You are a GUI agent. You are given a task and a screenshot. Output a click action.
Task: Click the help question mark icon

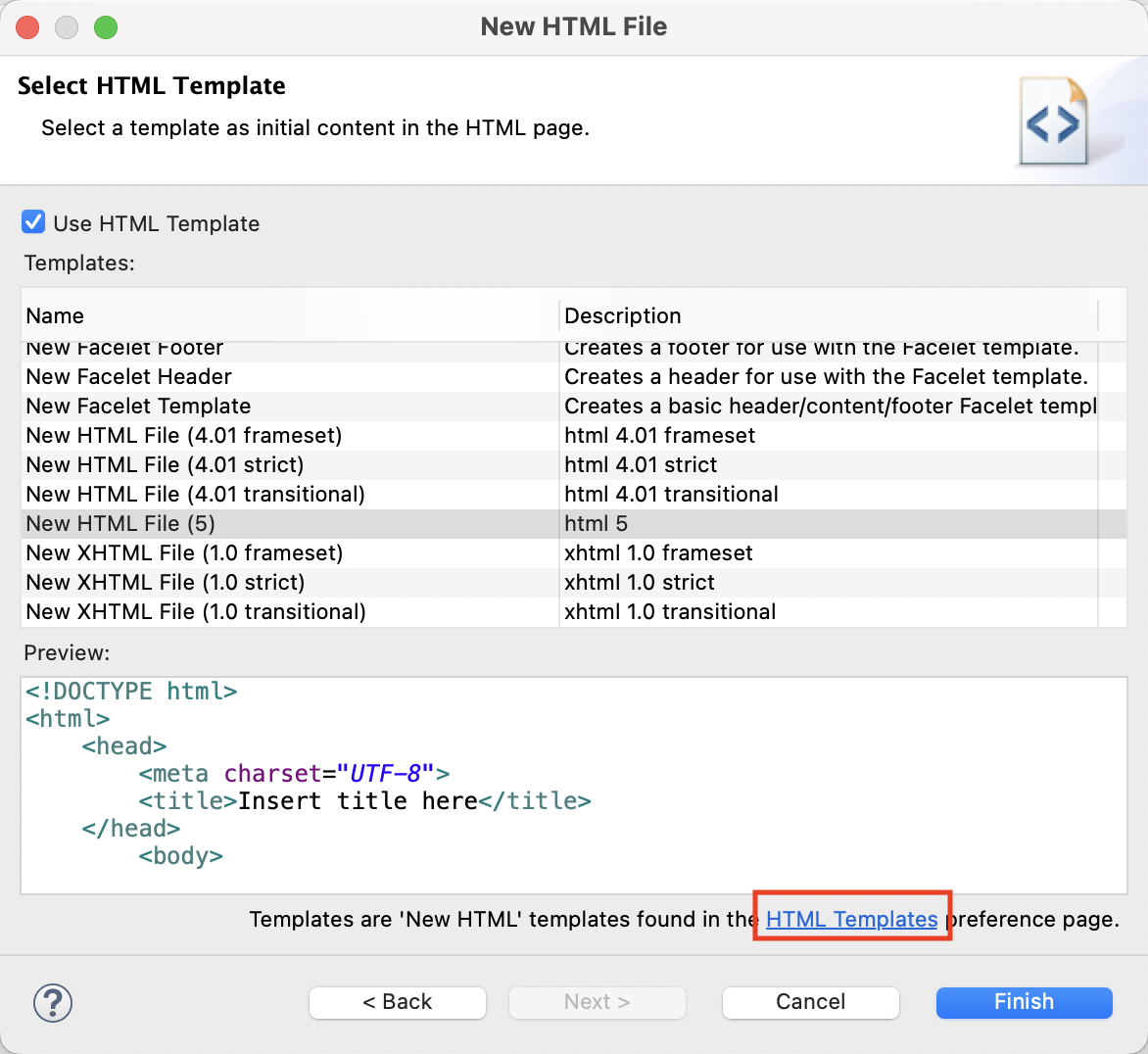click(x=53, y=1002)
